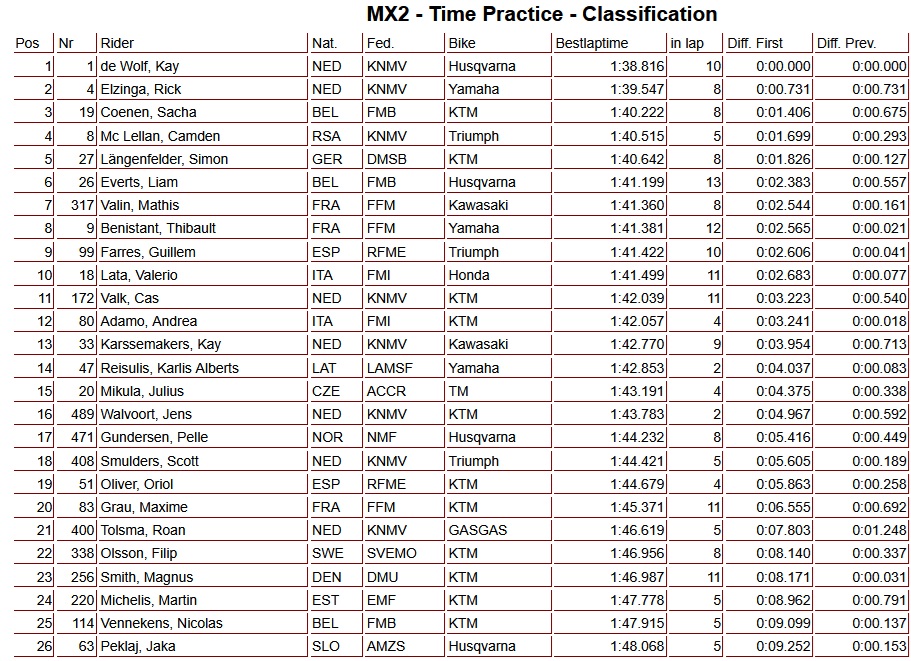
Task: Click the TM bike cell for Mikula, Julius
Action: (x=458, y=391)
